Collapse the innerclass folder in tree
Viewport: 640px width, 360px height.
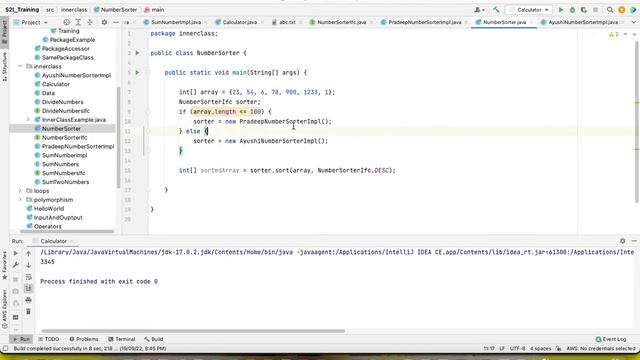20,66
